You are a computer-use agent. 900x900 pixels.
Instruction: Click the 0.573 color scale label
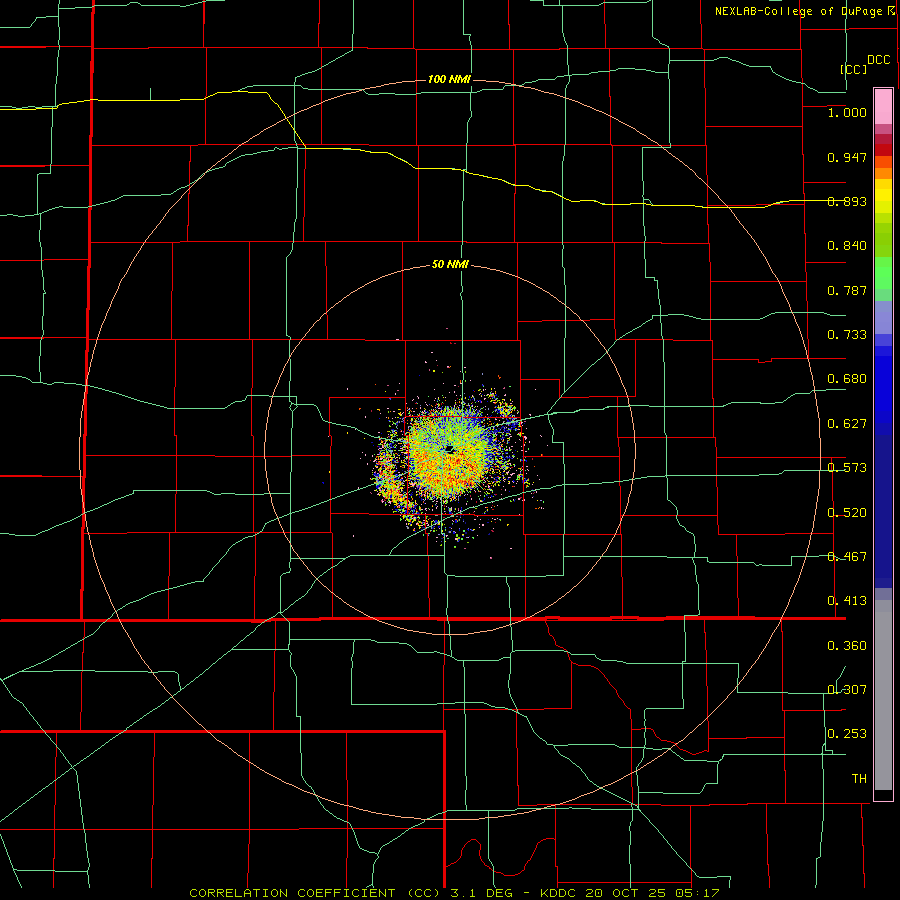click(847, 468)
